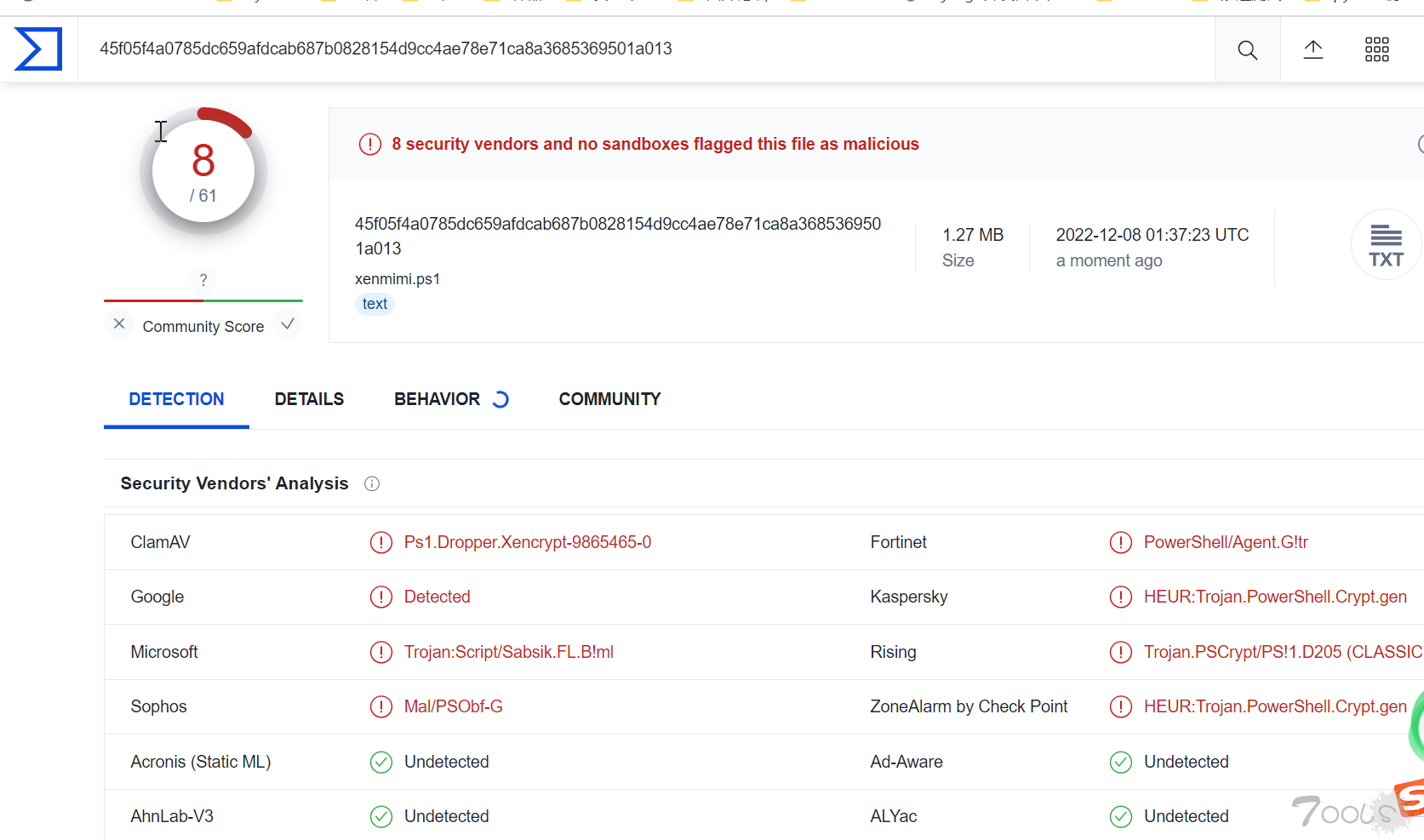
Task: Click Google 'Detected' result
Action: (x=437, y=597)
